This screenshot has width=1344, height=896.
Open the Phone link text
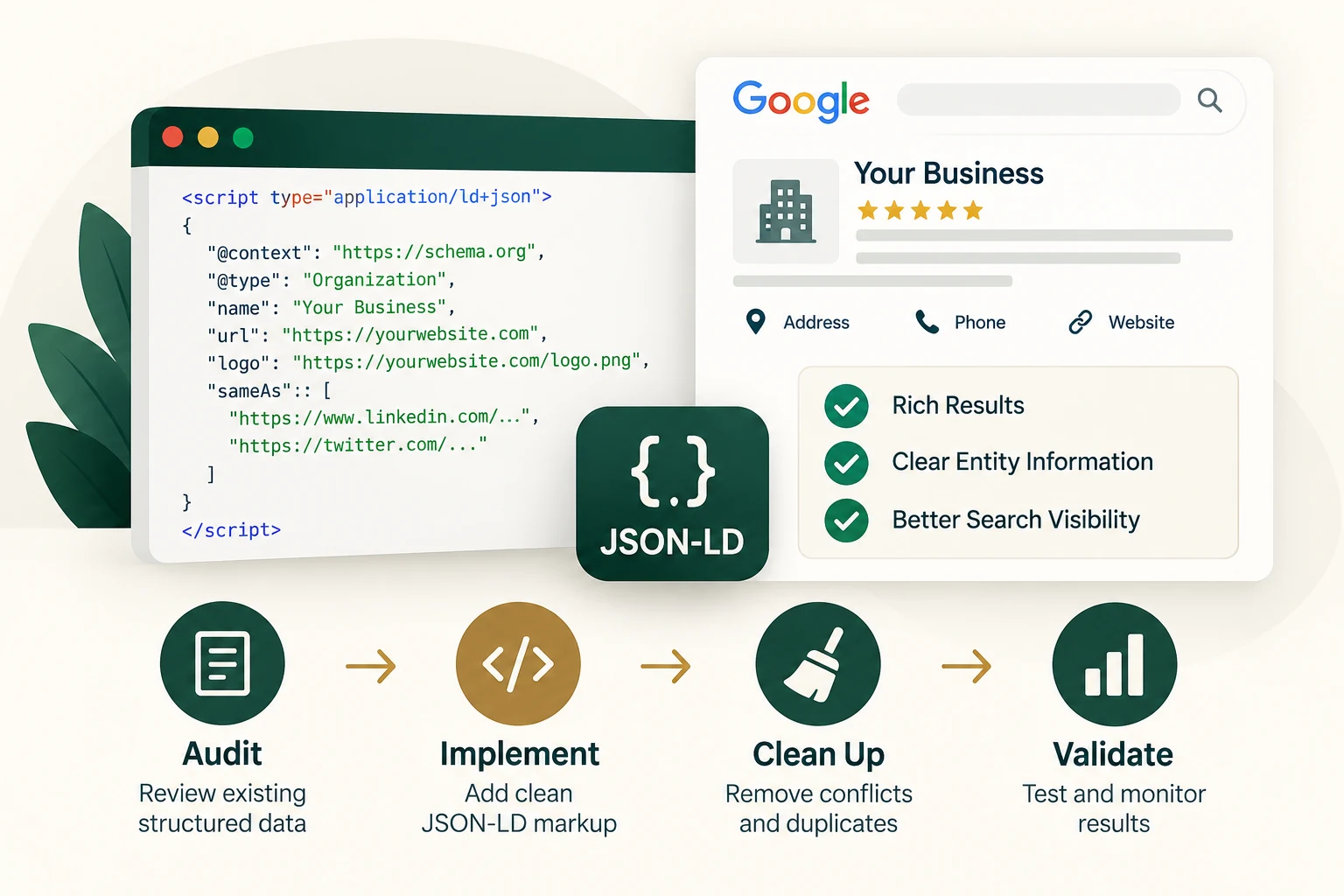(980, 322)
